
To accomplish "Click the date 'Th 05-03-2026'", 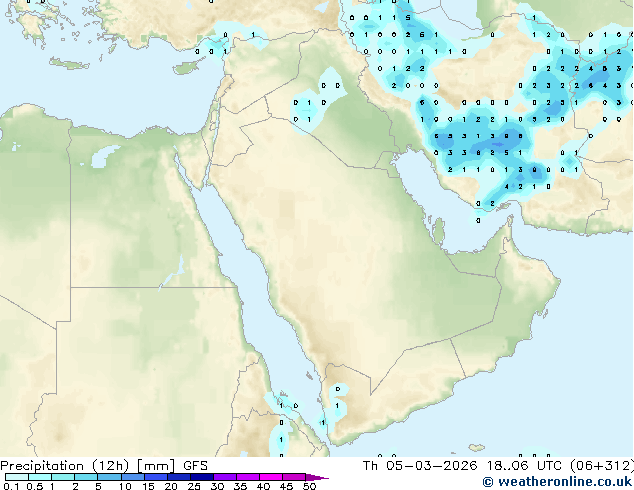I will [x=420, y=466].
